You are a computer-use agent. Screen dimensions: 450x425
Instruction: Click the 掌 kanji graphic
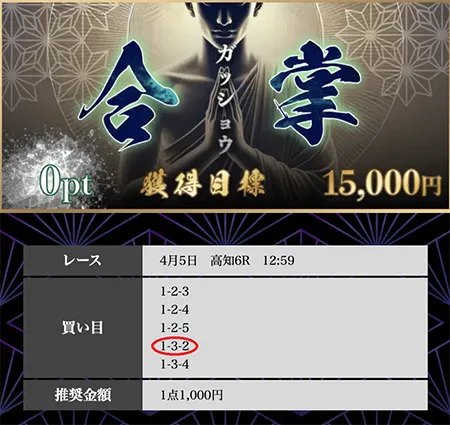[x=313, y=95]
